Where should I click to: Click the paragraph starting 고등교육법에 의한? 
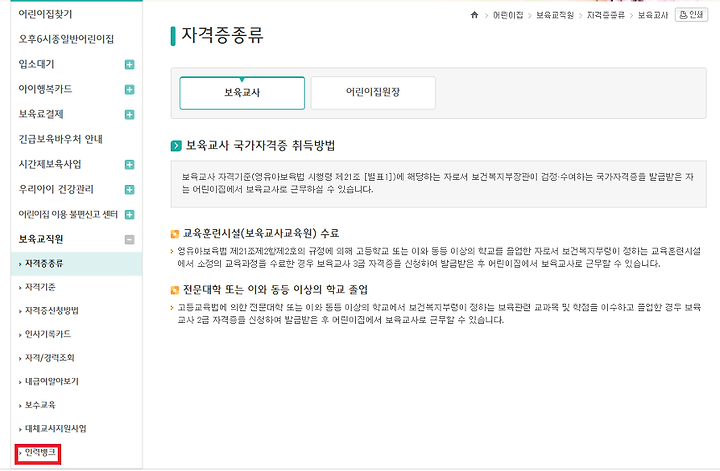tap(439, 314)
